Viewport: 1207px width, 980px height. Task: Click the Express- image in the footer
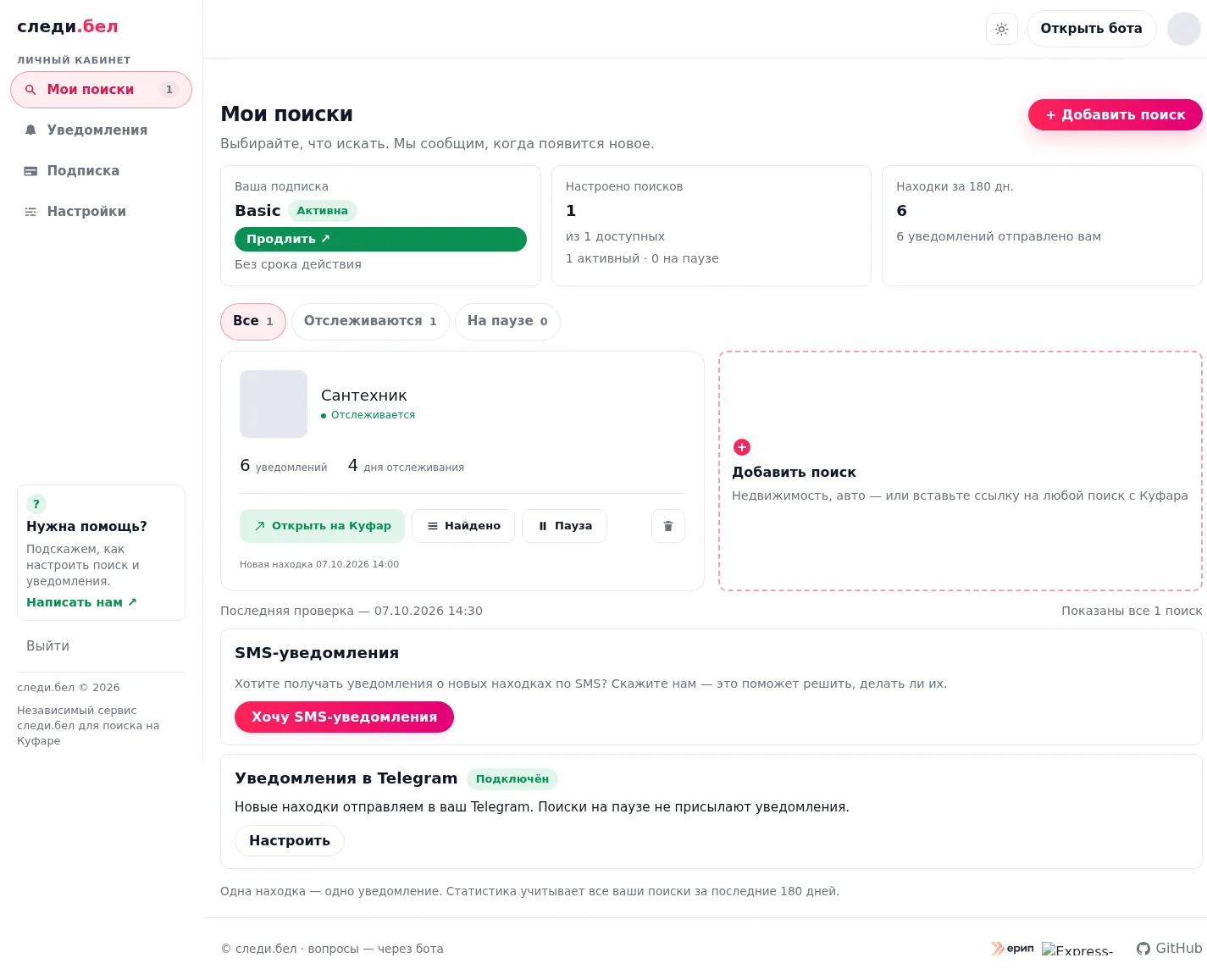coord(1077,950)
